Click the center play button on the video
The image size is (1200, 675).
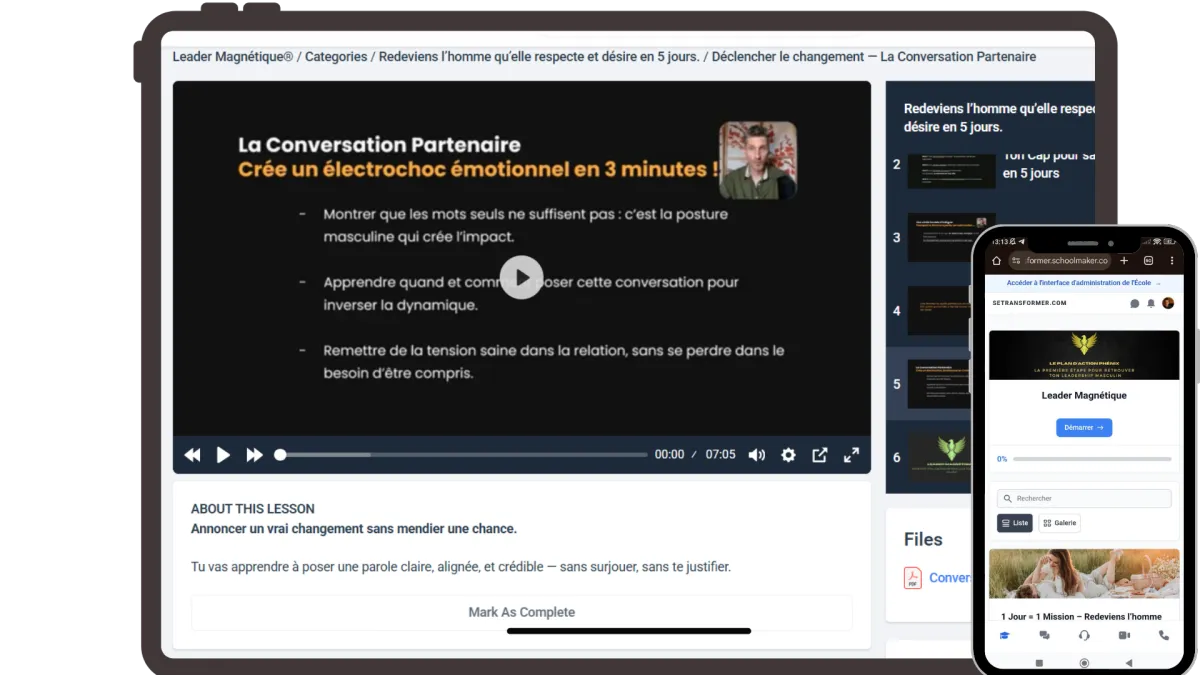click(521, 278)
